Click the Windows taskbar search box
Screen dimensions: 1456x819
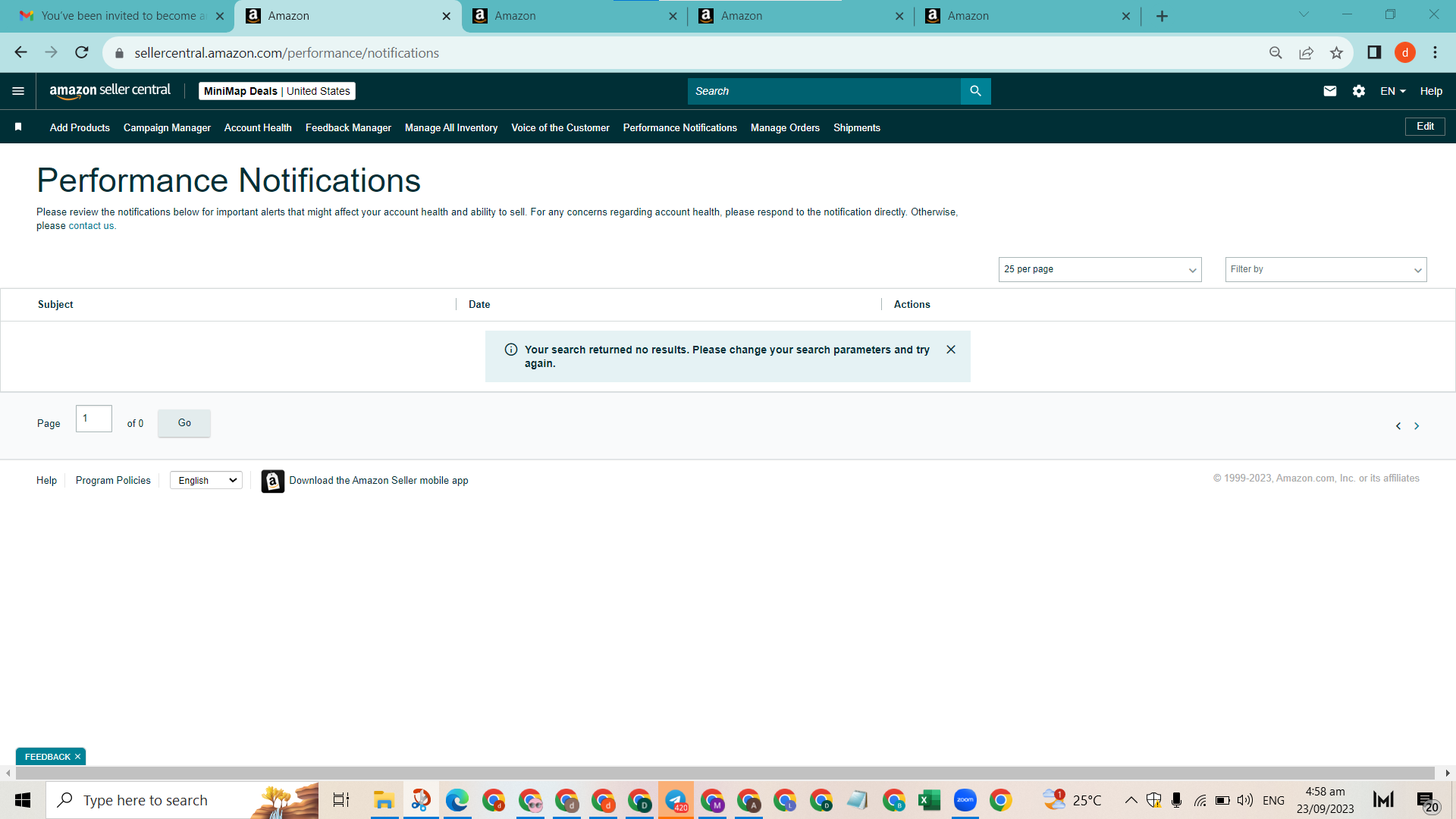(x=182, y=800)
